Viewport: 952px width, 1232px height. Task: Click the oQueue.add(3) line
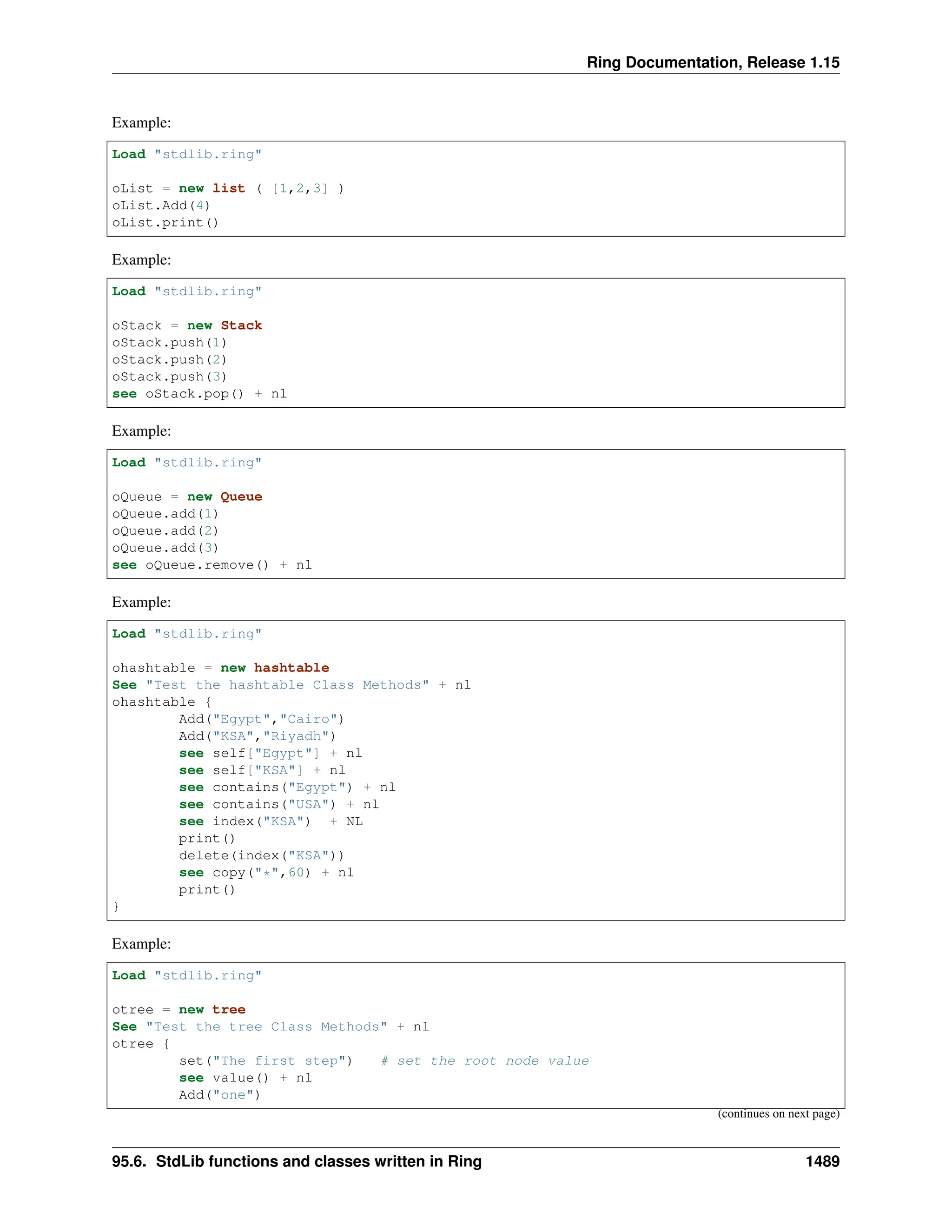tap(165, 548)
